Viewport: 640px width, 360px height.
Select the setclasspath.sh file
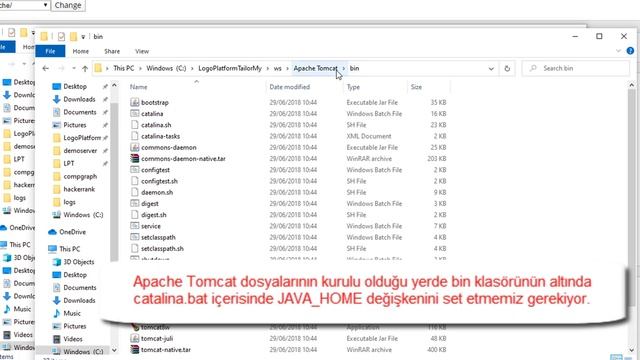click(162, 248)
